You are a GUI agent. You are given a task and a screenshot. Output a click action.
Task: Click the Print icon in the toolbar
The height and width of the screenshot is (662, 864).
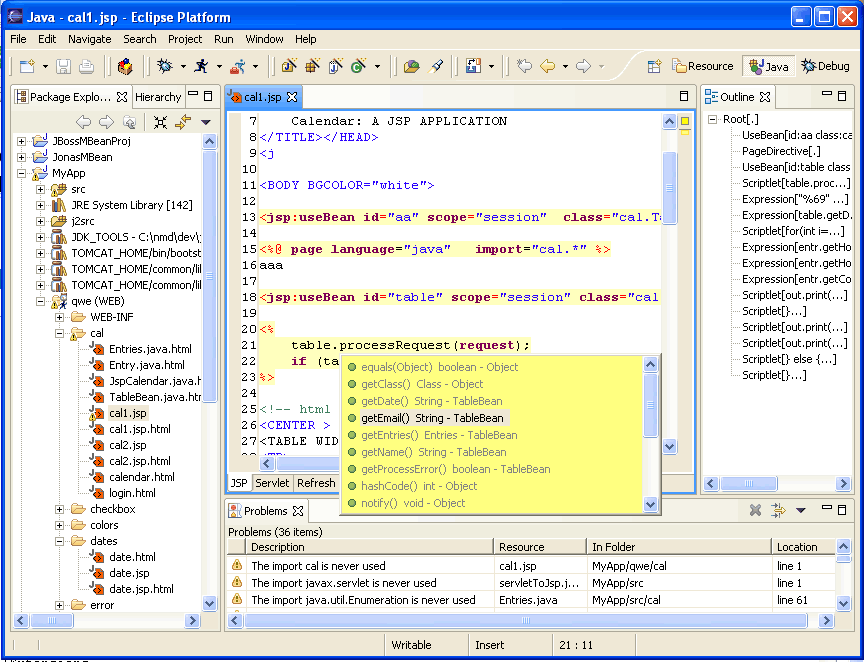pyautogui.click(x=86, y=67)
